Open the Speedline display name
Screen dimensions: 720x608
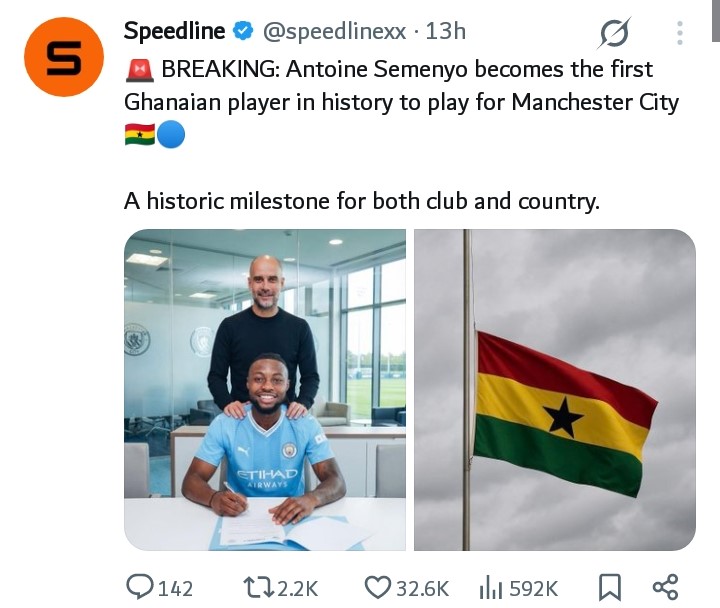pyautogui.click(x=175, y=32)
